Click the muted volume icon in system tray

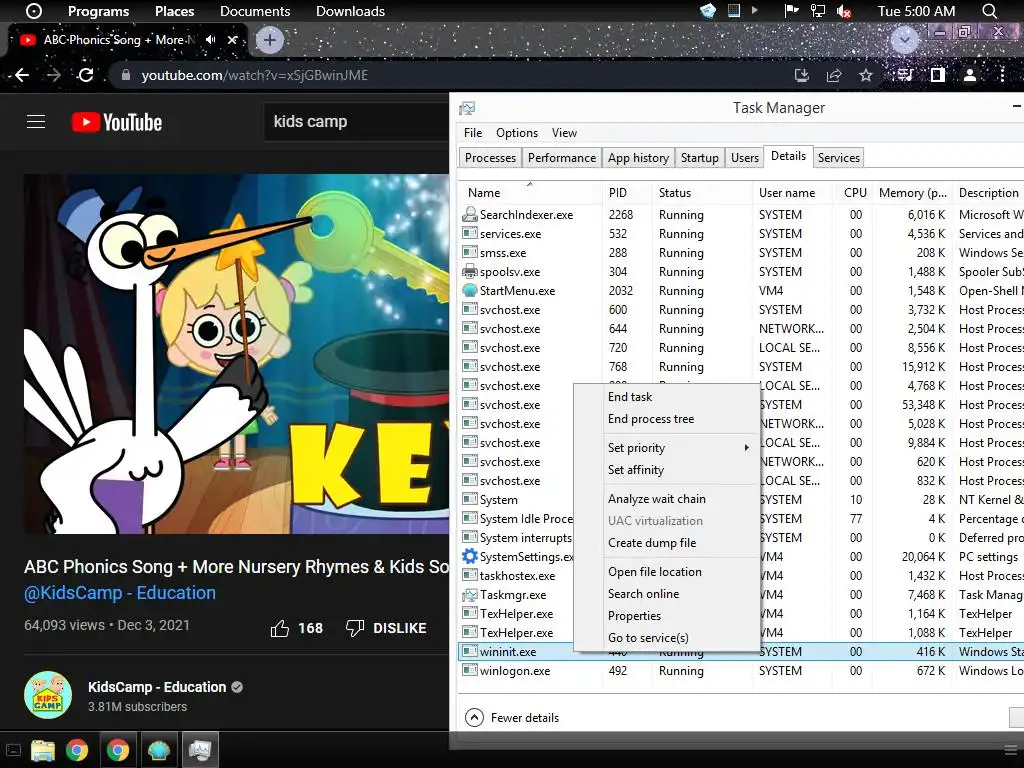tap(844, 11)
